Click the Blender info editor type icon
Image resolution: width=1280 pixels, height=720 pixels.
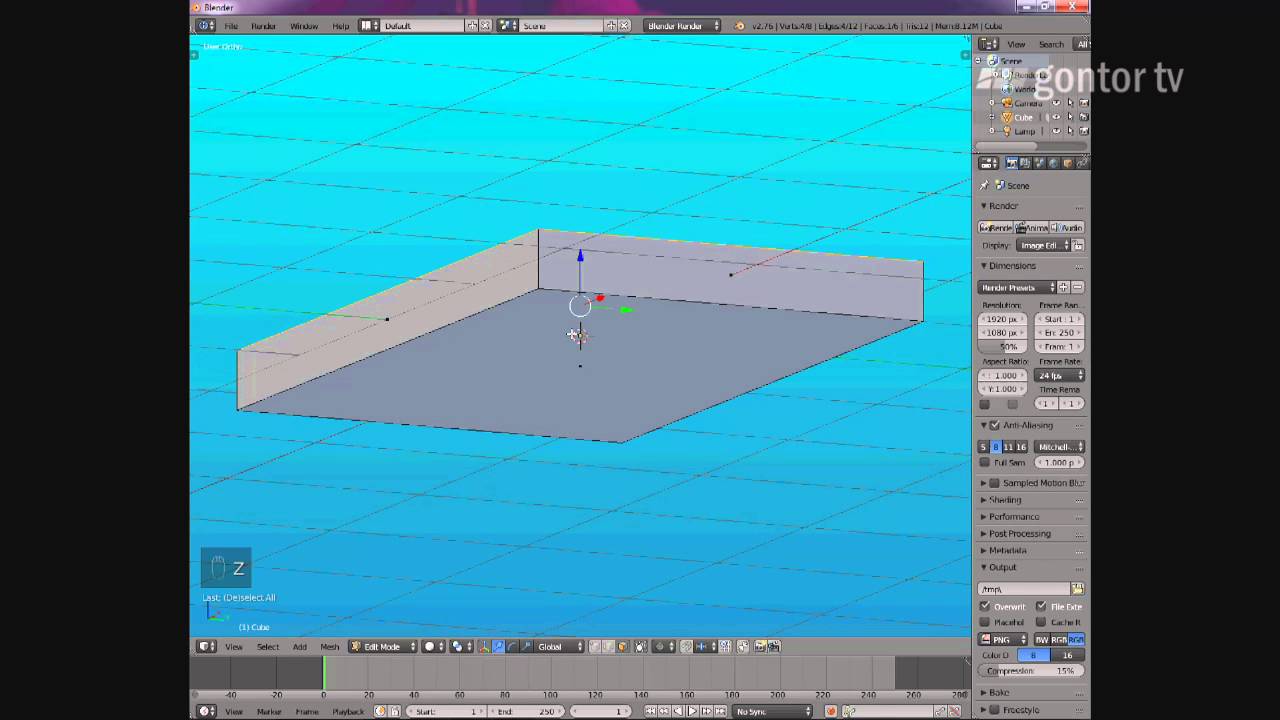click(x=206, y=25)
